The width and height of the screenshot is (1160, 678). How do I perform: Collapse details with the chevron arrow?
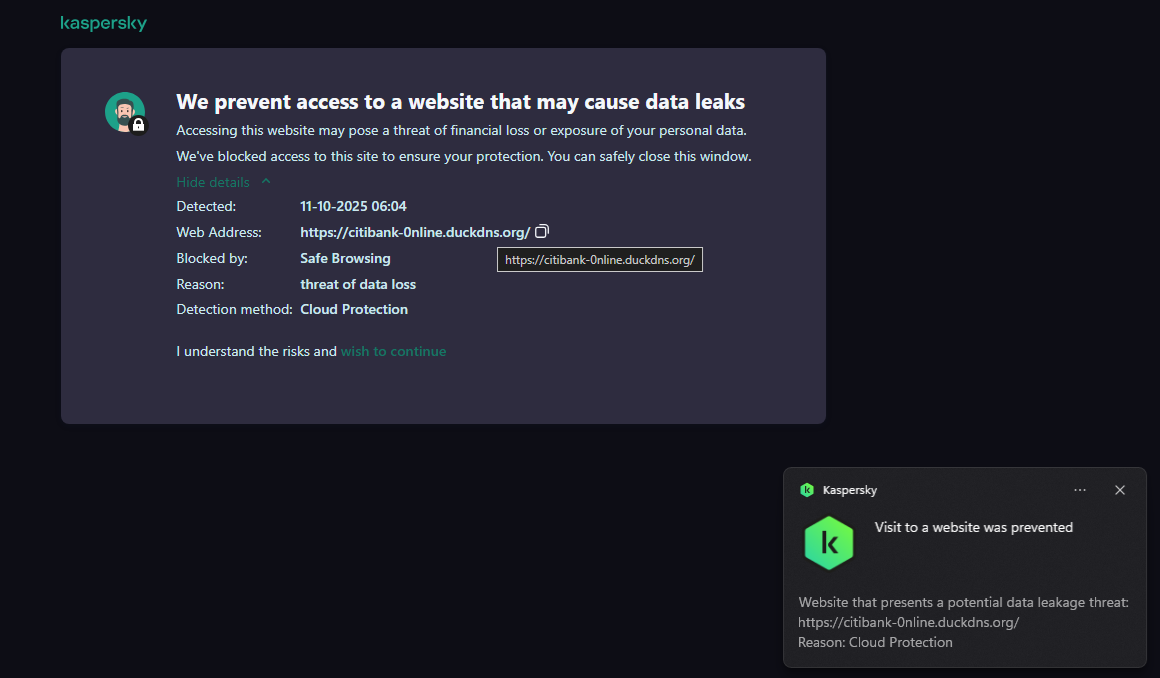click(266, 181)
